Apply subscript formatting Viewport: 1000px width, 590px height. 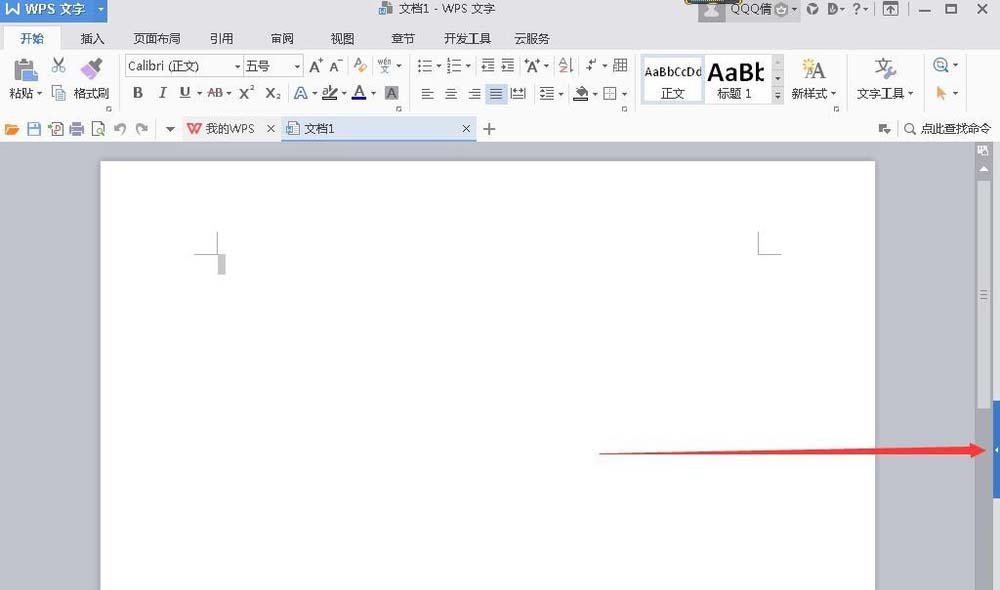[x=272, y=93]
